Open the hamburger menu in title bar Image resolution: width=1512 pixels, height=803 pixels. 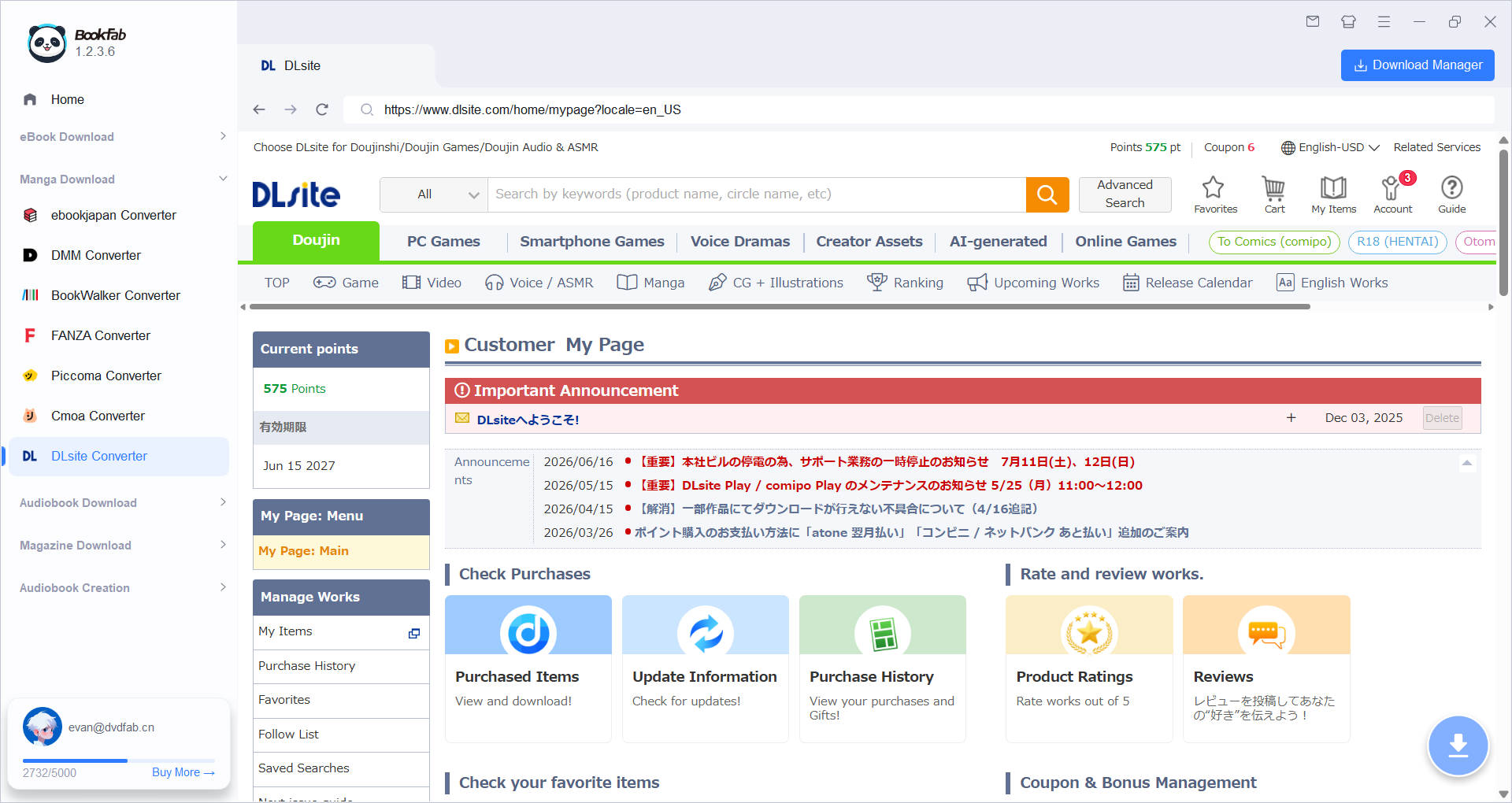[1384, 21]
